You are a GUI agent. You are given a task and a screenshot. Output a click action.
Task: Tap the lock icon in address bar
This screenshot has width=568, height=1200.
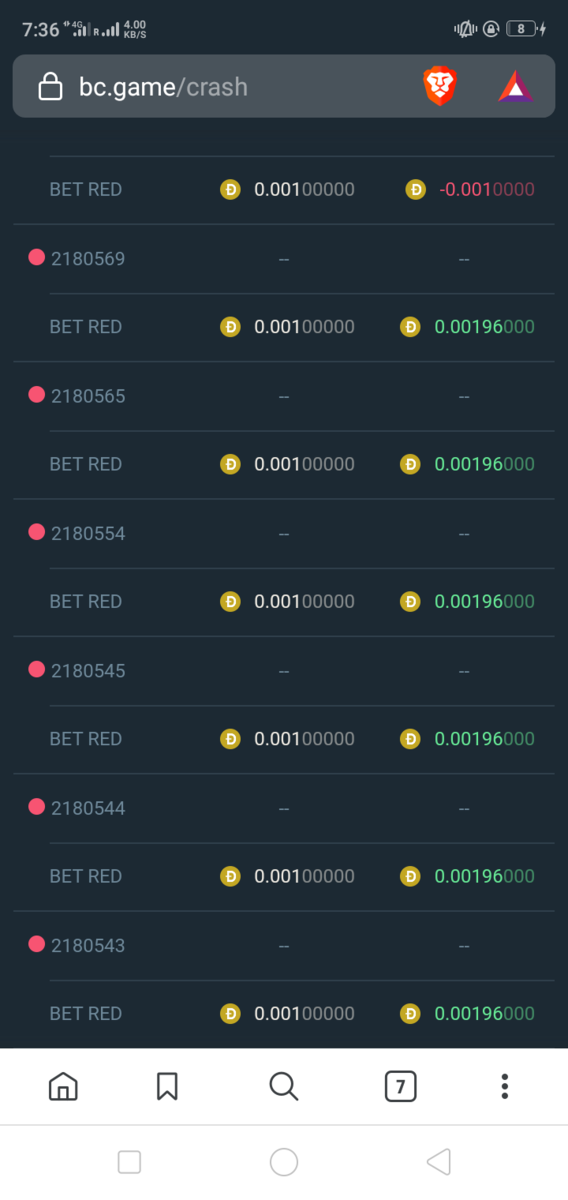pos(50,87)
